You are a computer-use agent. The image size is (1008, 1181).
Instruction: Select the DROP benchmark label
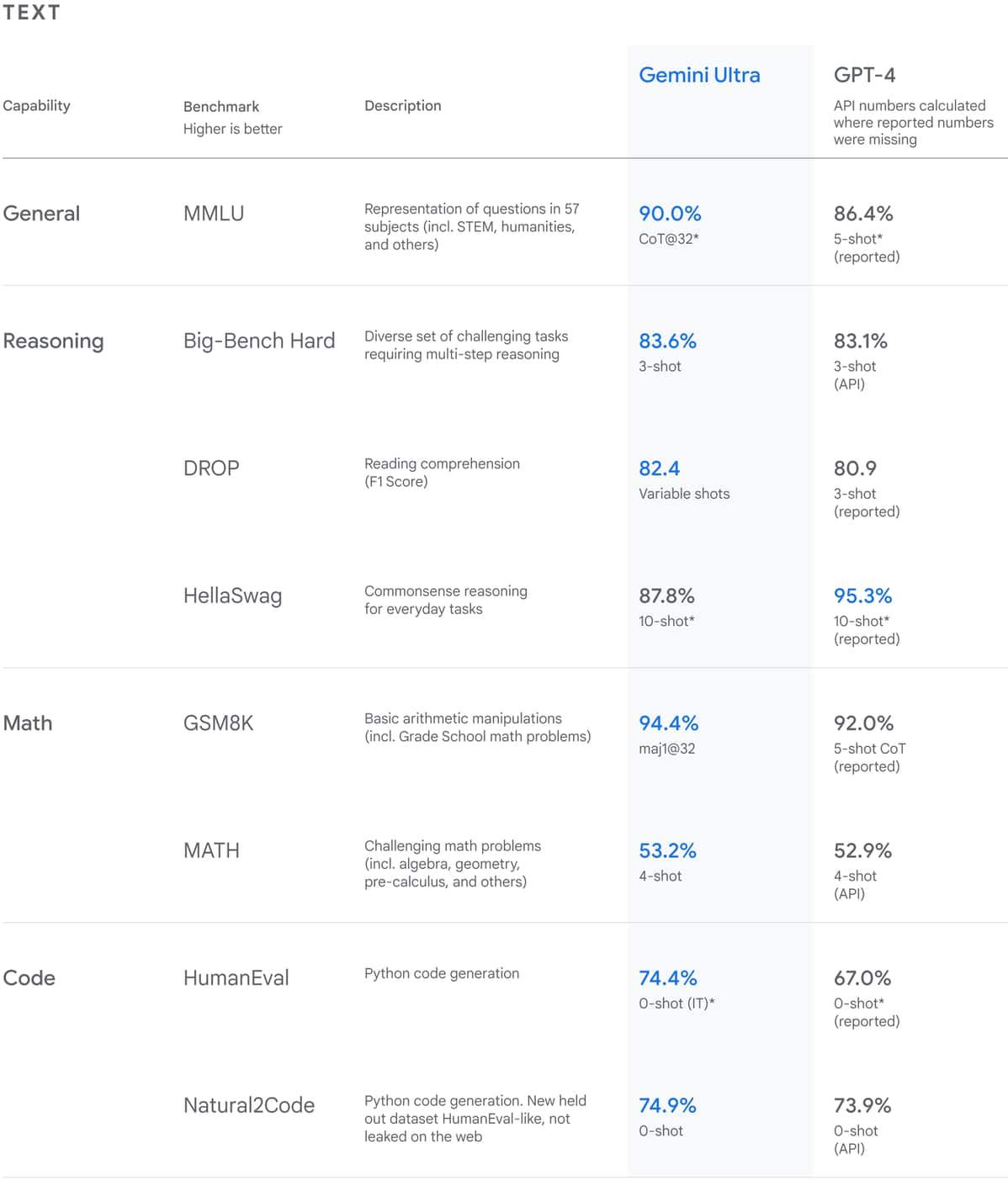click(x=211, y=469)
